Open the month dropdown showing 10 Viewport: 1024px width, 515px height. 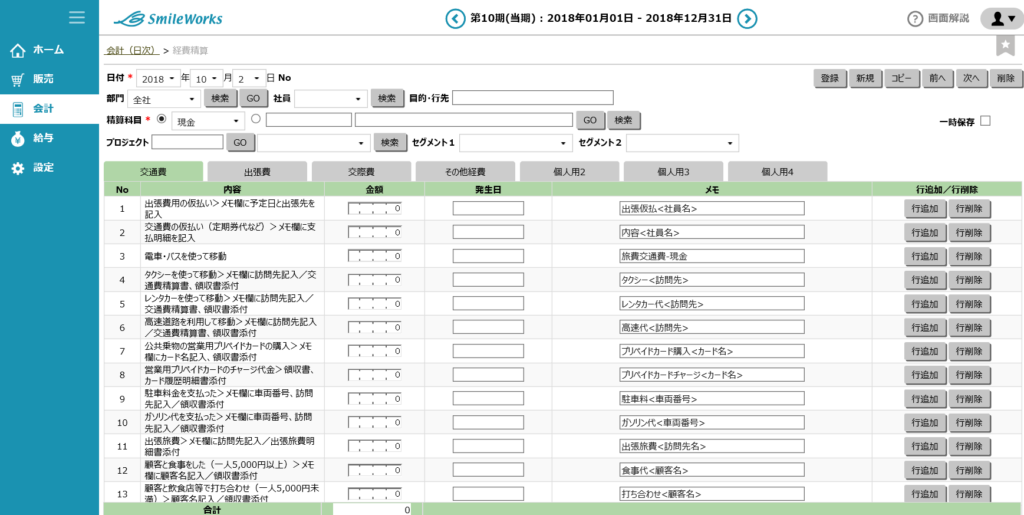207,78
